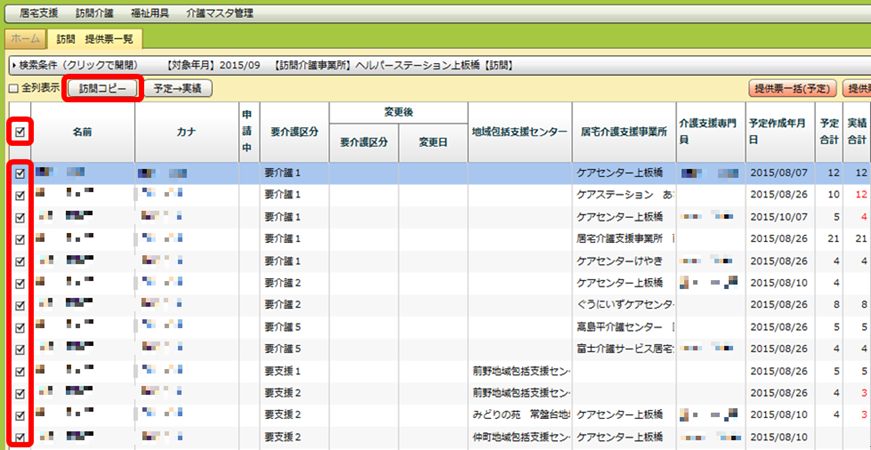Sort by the カナ column header
This screenshot has width=871, height=450.
coord(184,131)
